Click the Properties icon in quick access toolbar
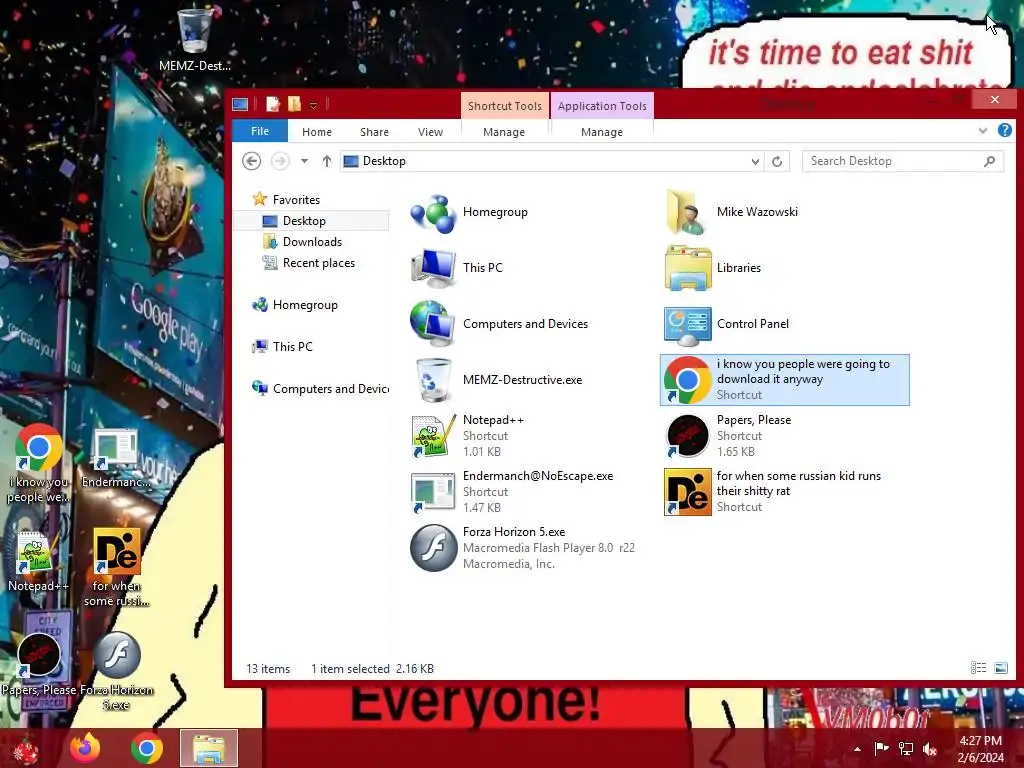The width and height of the screenshot is (1024, 768). 273,104
